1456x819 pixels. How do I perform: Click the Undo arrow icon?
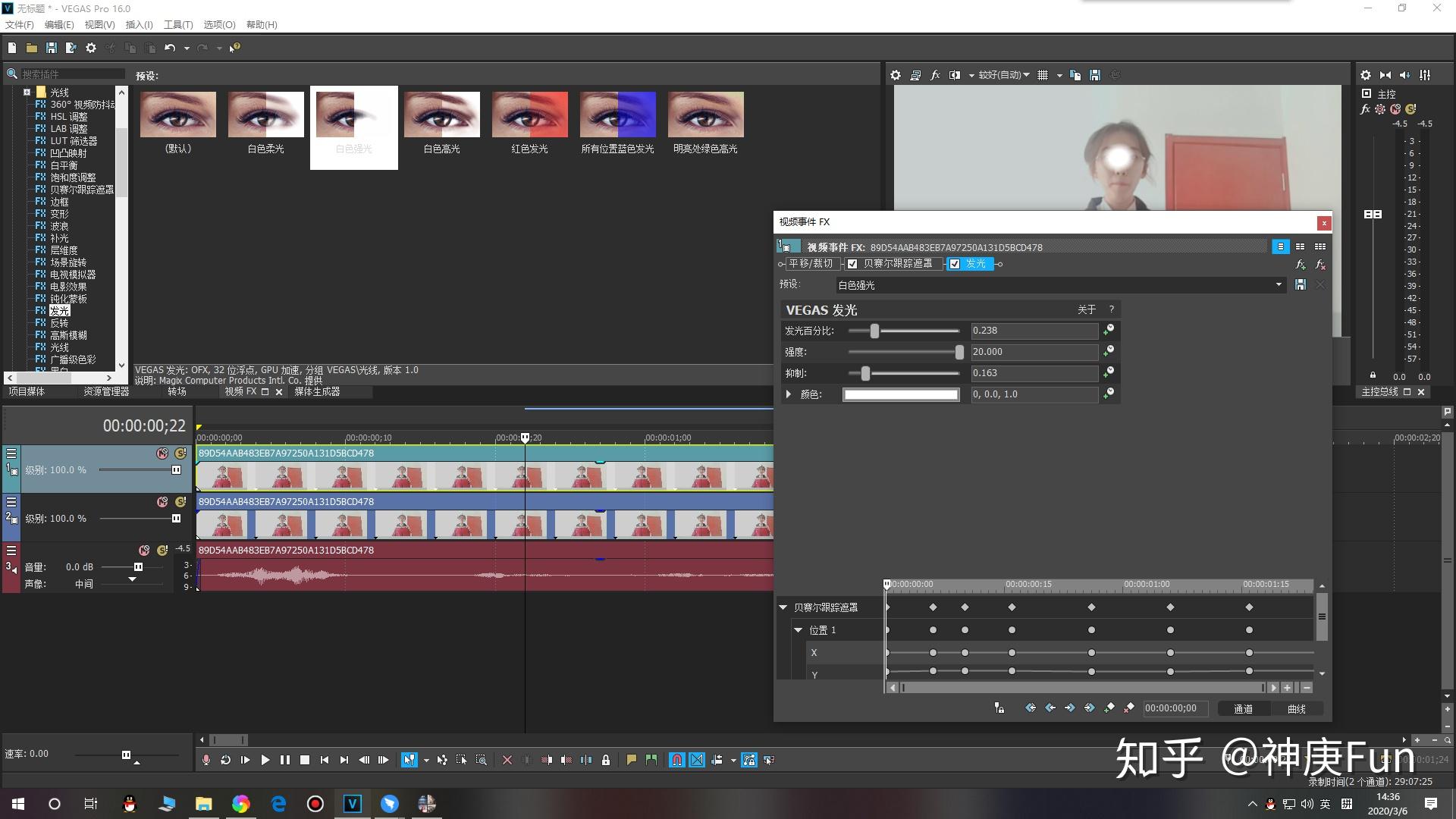coord(169,48)
